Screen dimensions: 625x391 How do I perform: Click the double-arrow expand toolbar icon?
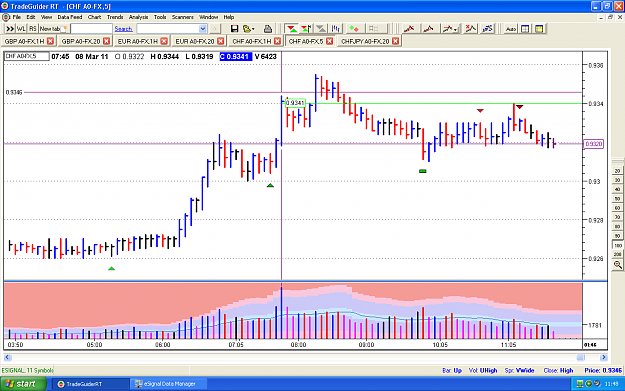[x=10, y=29]
